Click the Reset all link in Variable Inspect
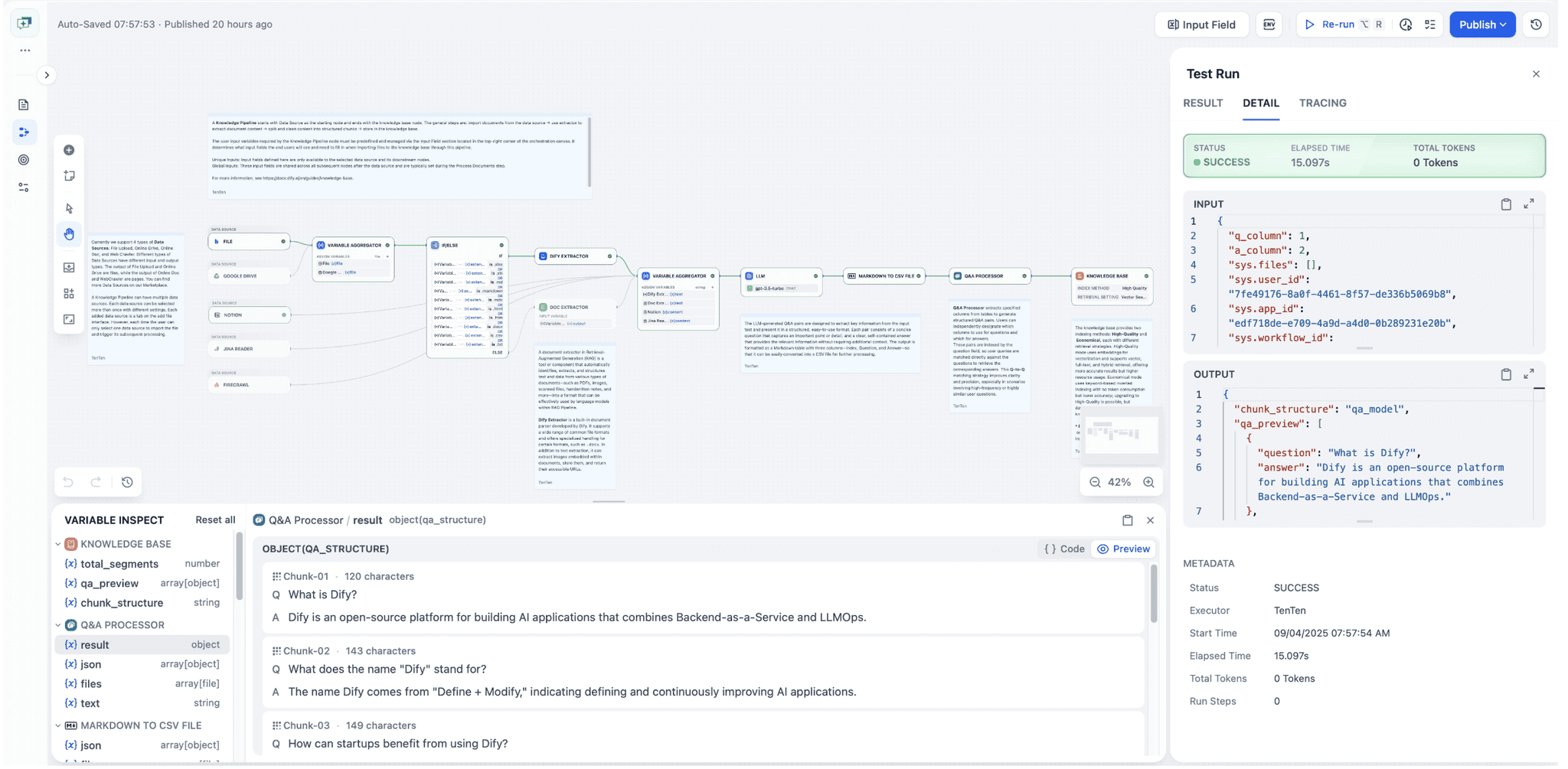This screenshot has height=769, width=1568. [x=214, y=520]
